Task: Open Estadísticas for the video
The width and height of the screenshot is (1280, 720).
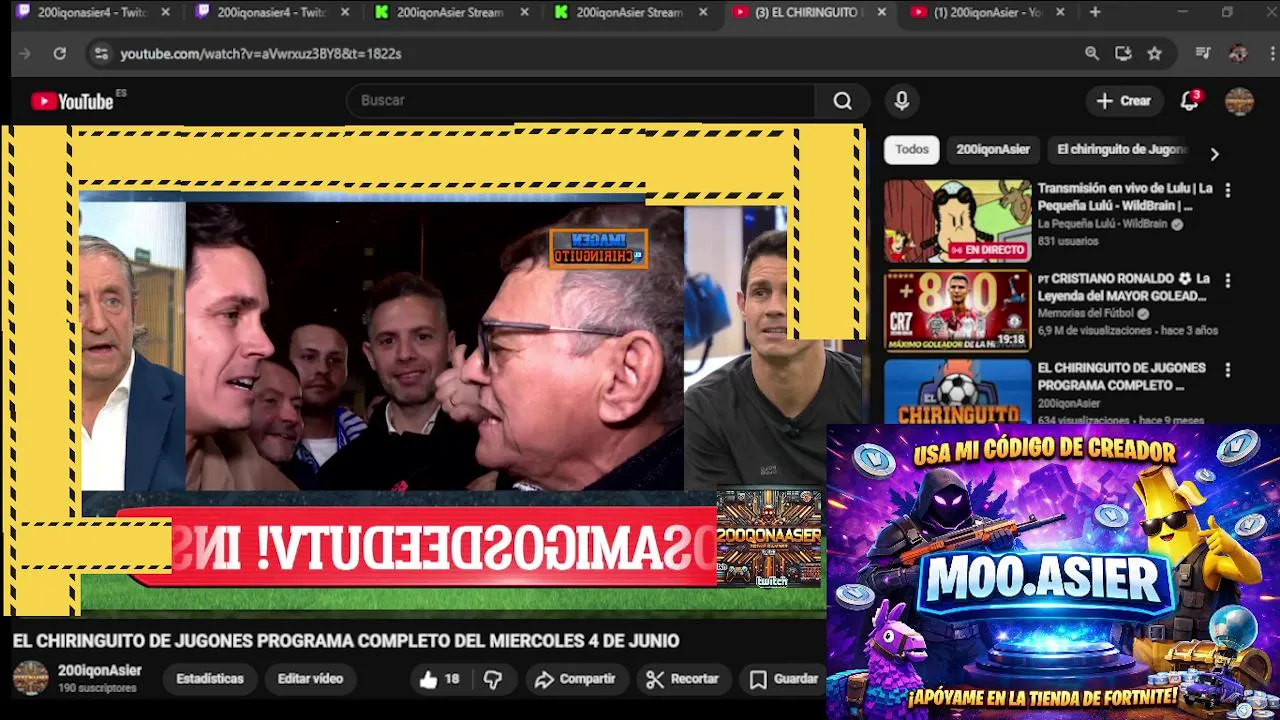Action: [x=210, y=679]
